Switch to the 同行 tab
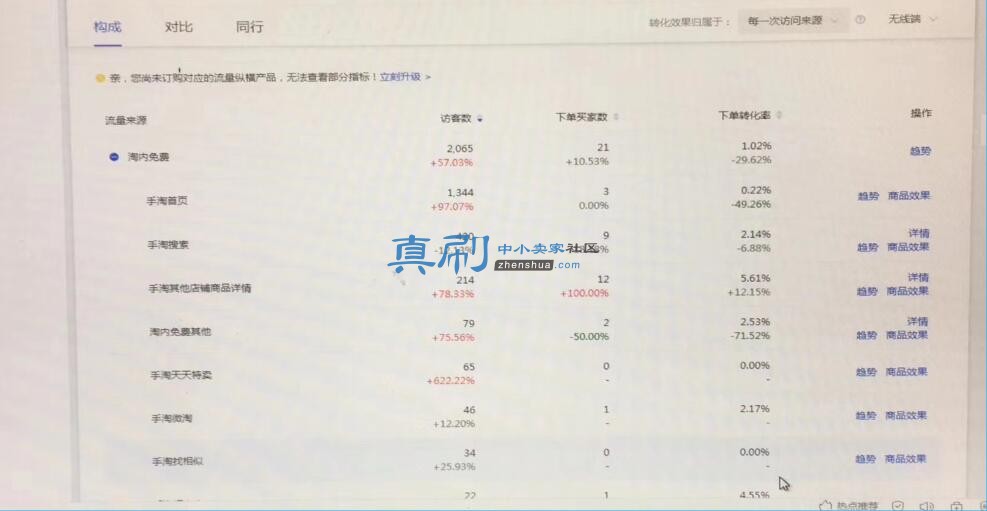987x511 pixels. pyautogui.click(x=249, y=27)
